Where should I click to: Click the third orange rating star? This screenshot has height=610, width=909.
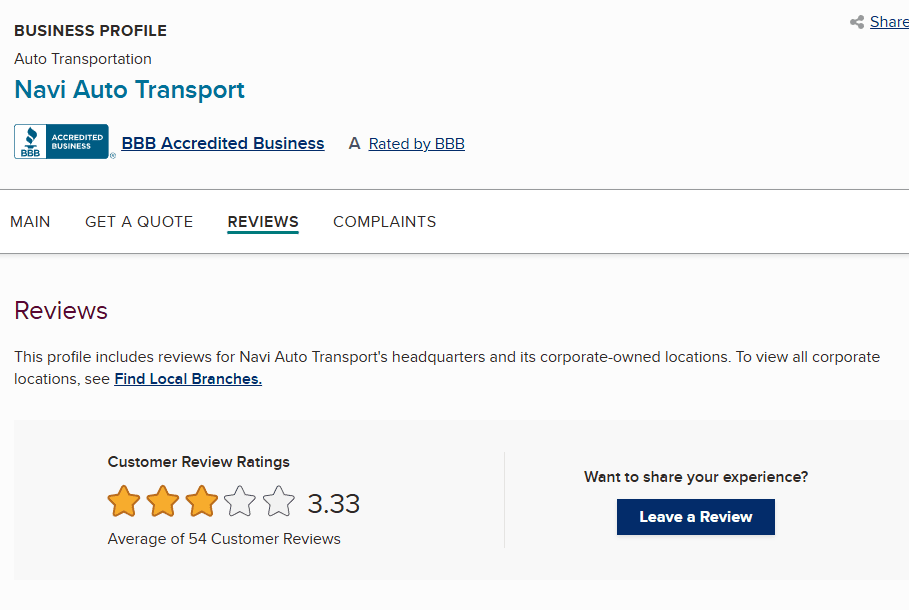pos(202,502)
